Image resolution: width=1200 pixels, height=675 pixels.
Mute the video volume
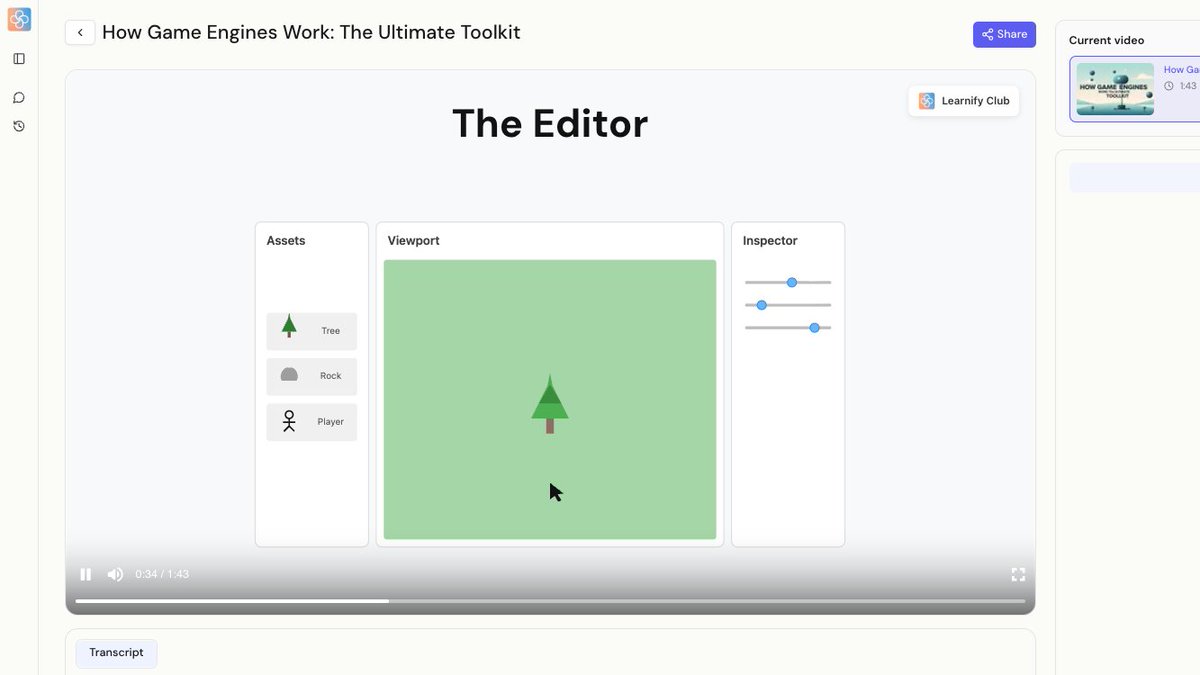[115, 574]
